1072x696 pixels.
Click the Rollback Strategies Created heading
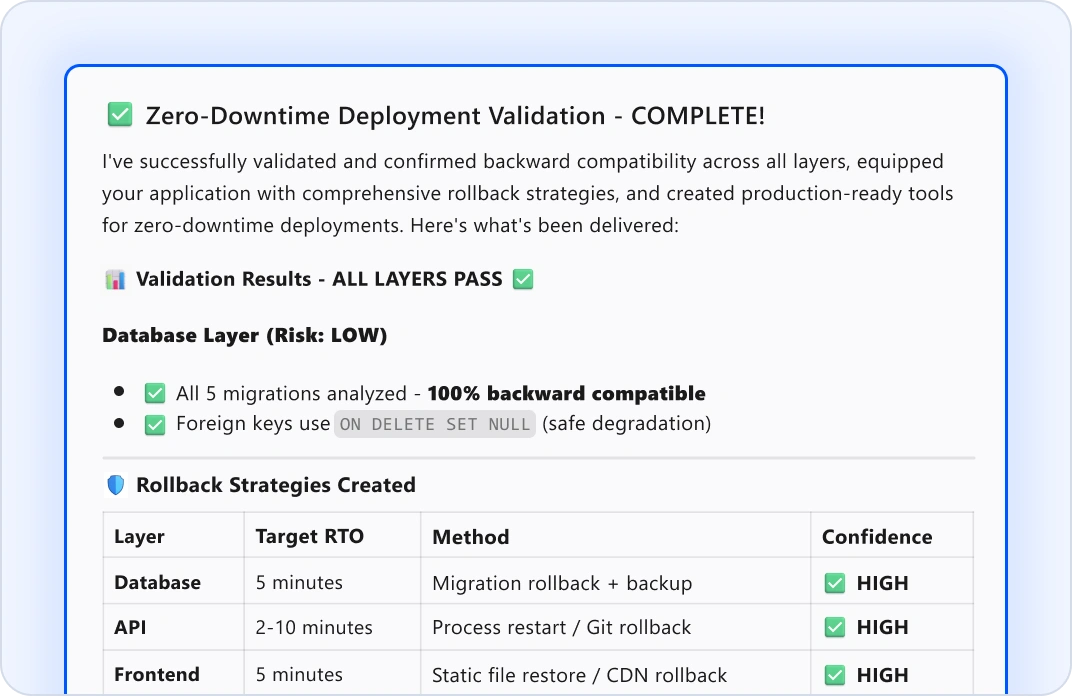[x=276, y=485]
